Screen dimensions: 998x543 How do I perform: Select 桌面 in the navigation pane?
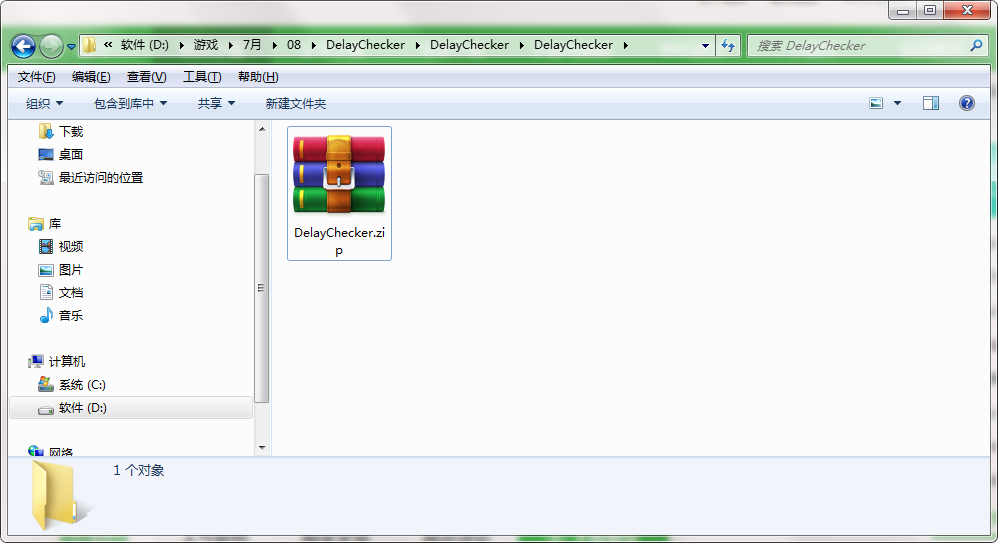[x=71, y=155]
